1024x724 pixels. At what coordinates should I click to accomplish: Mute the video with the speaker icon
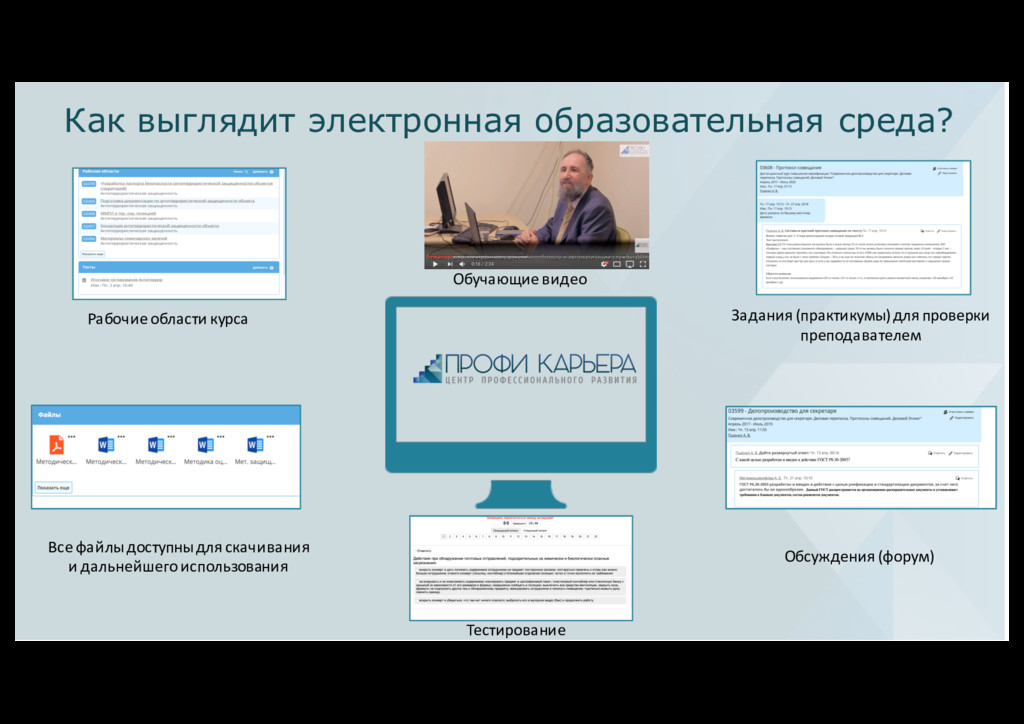point(462,264)
